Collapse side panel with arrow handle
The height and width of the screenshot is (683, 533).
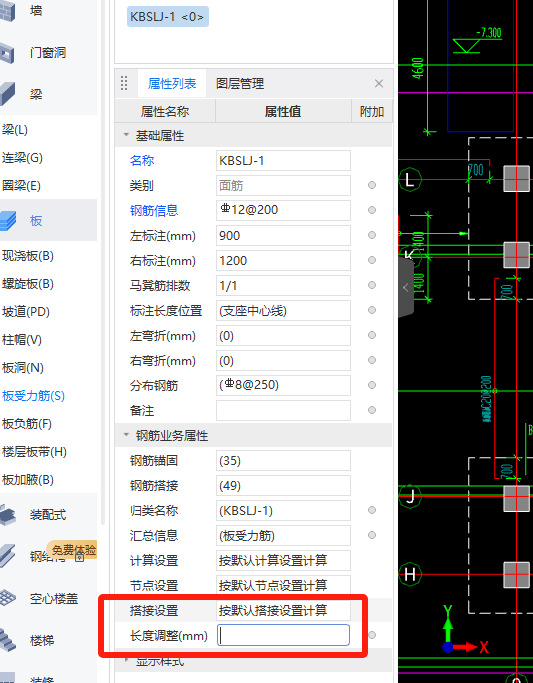pyautogui.click(x=406, y=287)
